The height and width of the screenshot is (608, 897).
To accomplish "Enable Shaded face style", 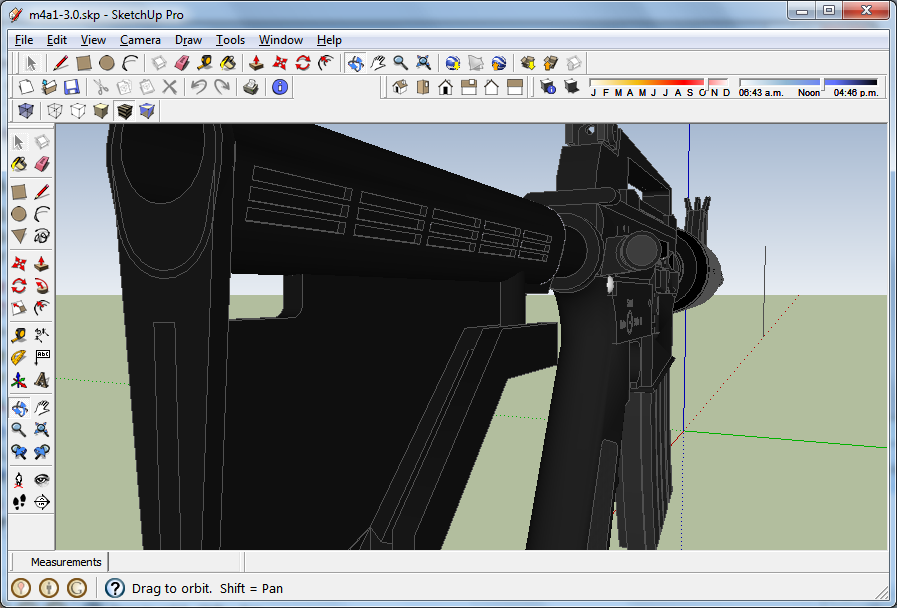I will (x=101, y=110).
